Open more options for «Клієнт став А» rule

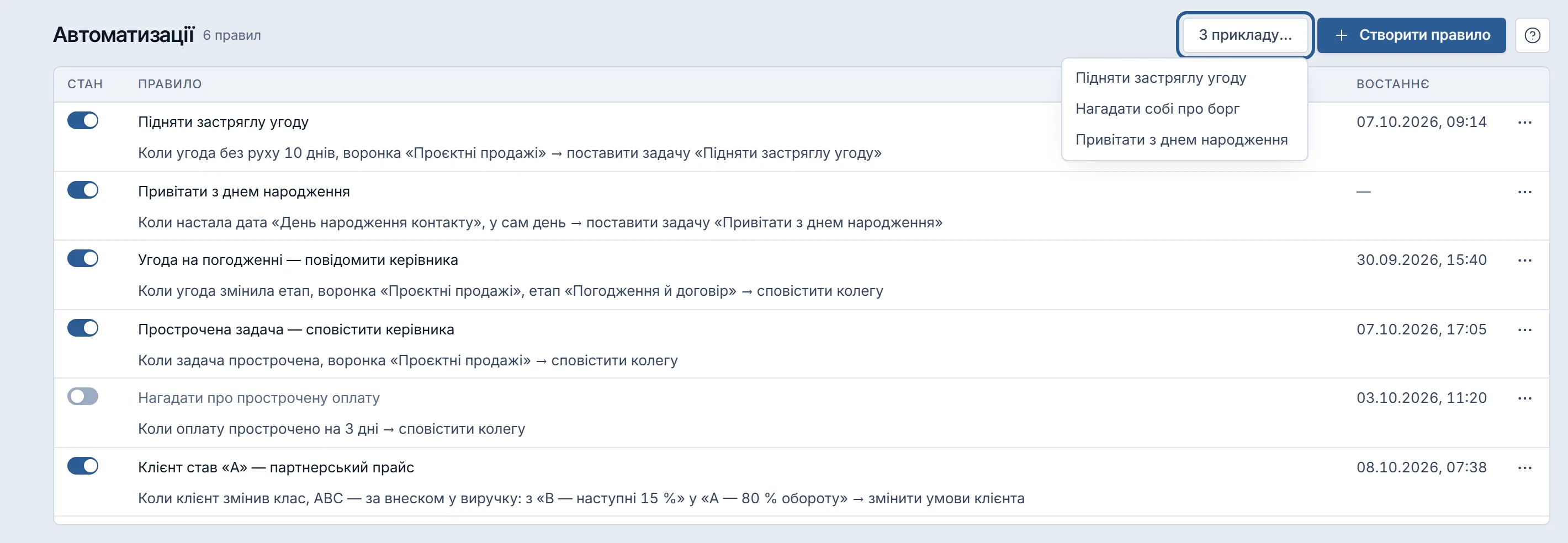click(1524, 467)
